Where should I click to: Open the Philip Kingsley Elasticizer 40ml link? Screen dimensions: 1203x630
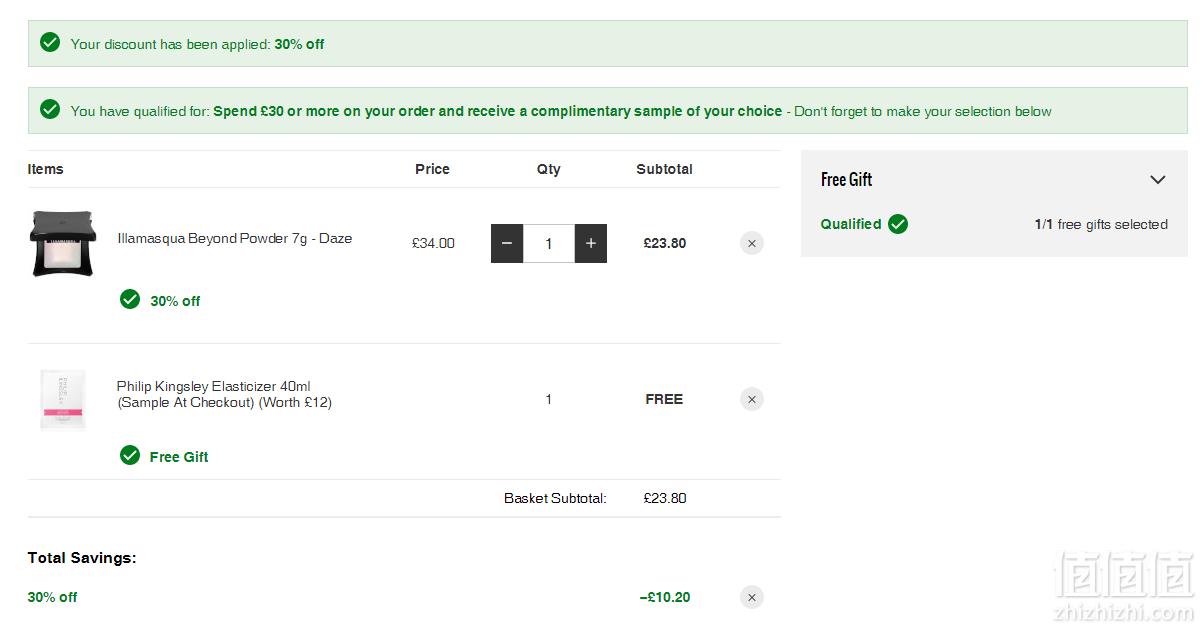click(x=224, y=394)
